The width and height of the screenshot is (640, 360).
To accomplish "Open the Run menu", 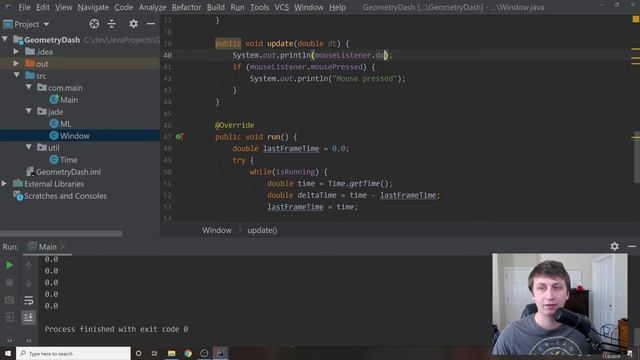I will pos(237,7).
